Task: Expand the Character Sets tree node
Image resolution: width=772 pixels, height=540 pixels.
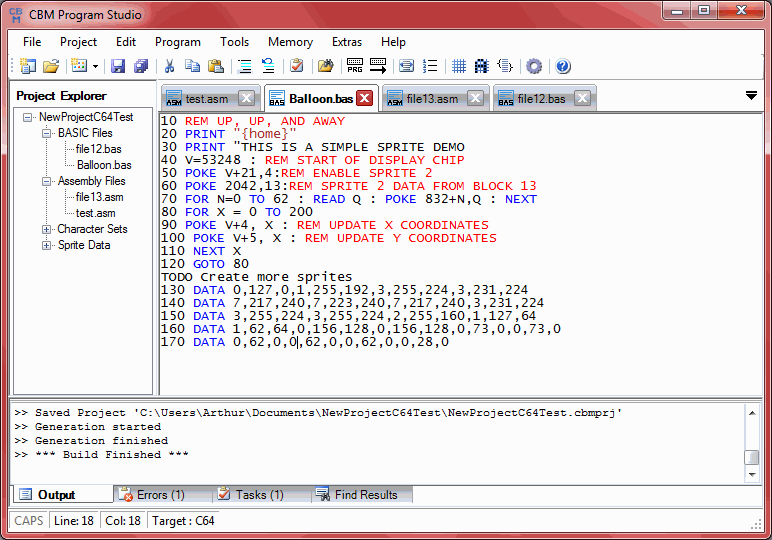Action: (47, 229)
